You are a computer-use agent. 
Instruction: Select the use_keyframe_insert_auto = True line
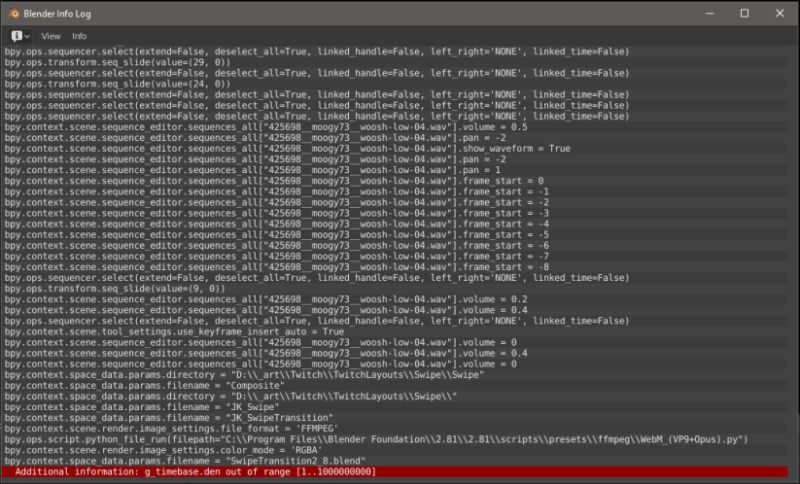point(395,332)
